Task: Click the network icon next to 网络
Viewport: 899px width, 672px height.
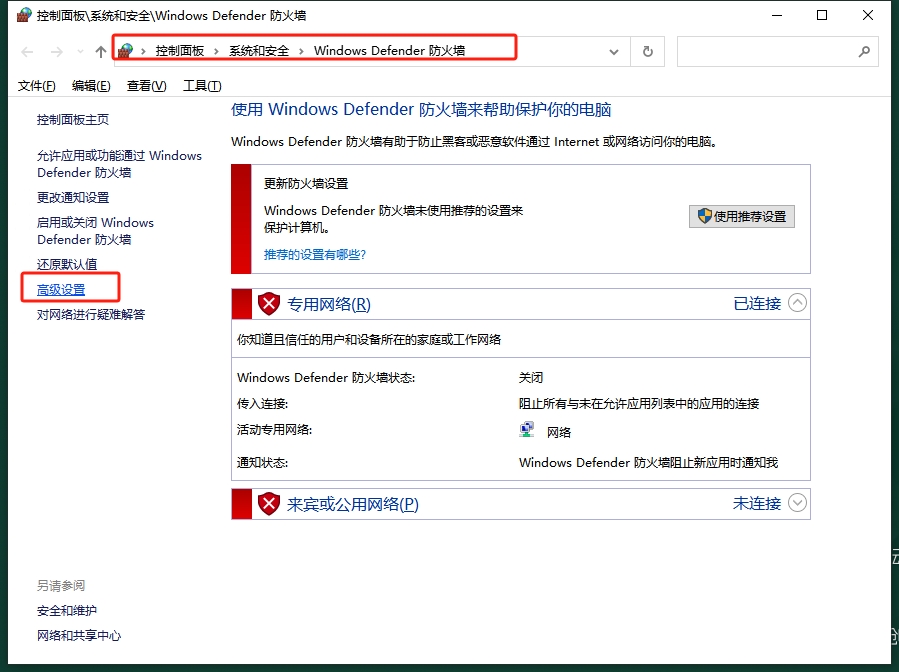Action: (x=526, y=429)
